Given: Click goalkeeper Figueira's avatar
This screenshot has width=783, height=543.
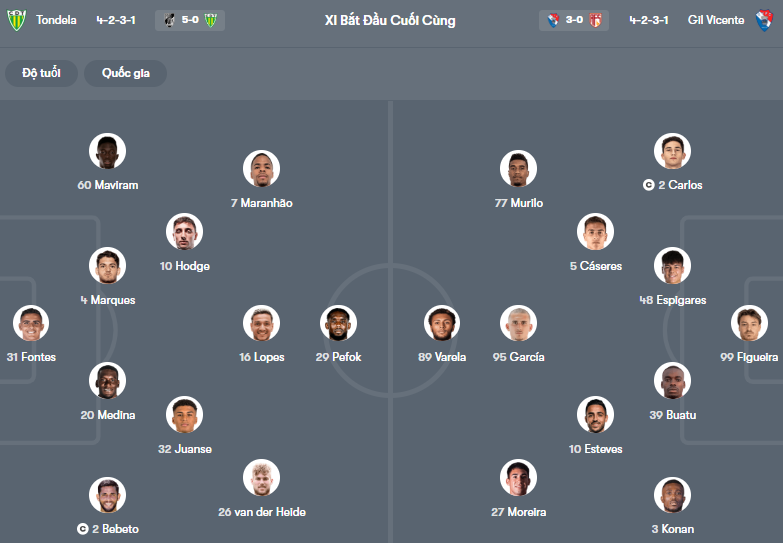Looking at the screenshot, I should pos(749,324).
